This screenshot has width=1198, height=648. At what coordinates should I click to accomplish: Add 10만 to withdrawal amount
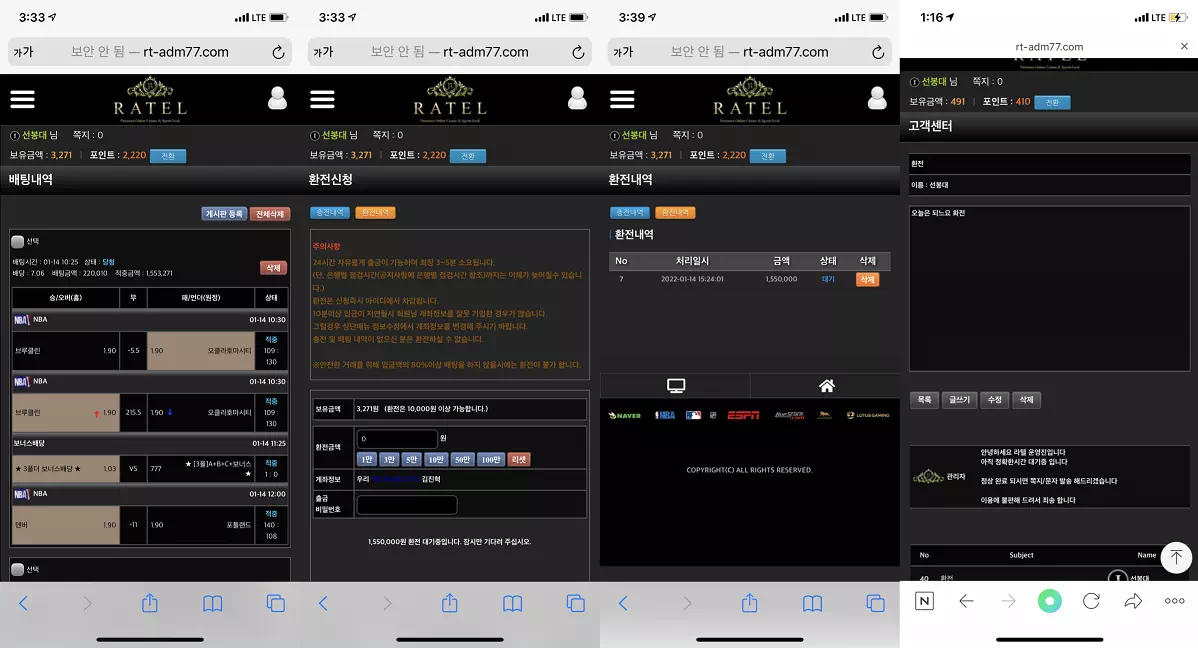(x=436, y=459)
